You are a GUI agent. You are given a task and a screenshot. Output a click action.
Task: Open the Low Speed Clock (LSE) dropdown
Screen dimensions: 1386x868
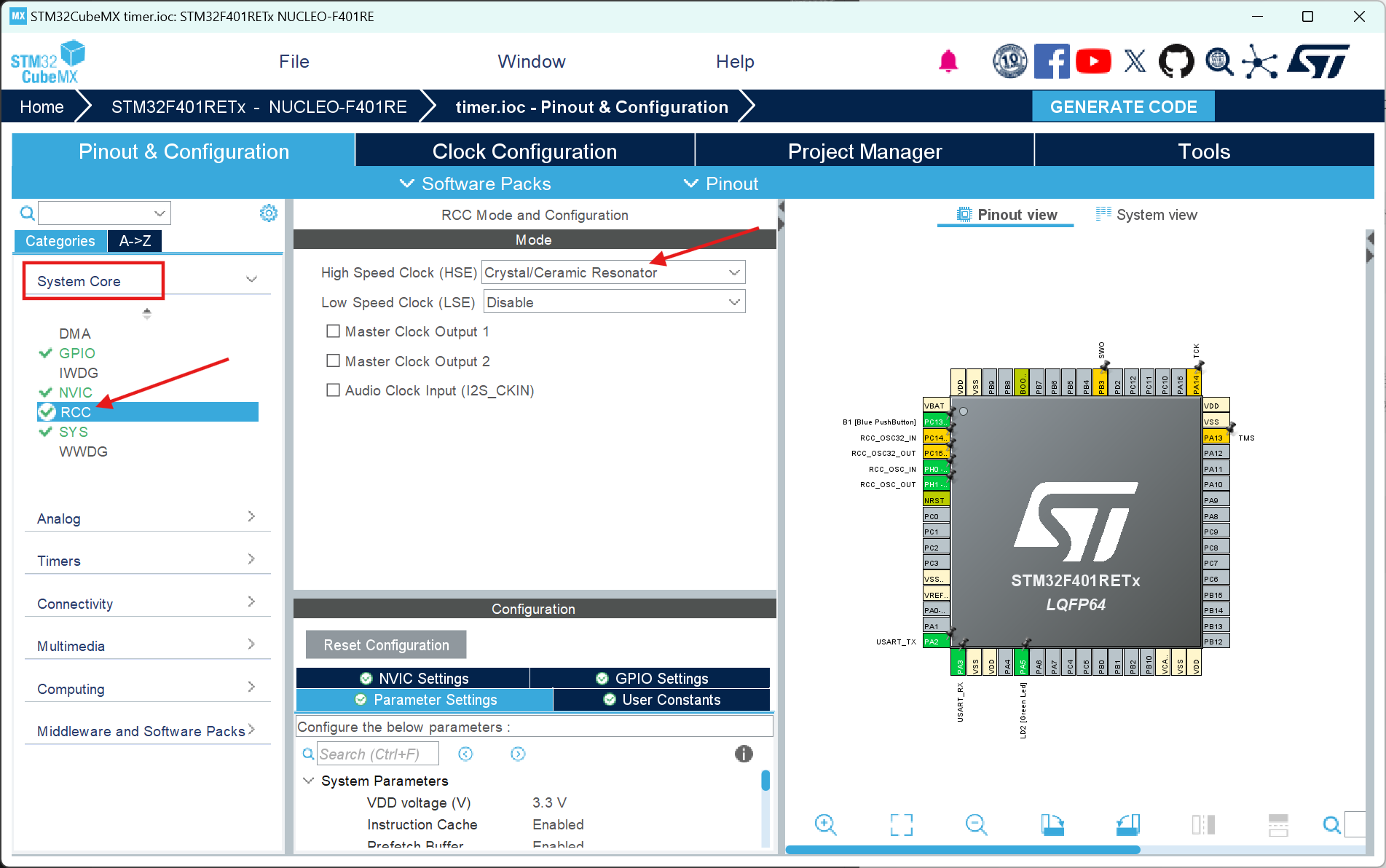(x=614, y=302)
